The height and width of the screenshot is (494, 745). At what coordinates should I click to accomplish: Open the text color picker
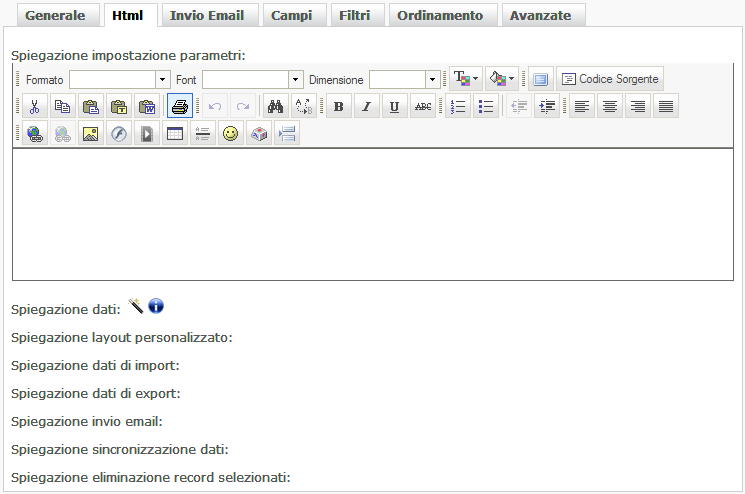click(x=465, y=79)
